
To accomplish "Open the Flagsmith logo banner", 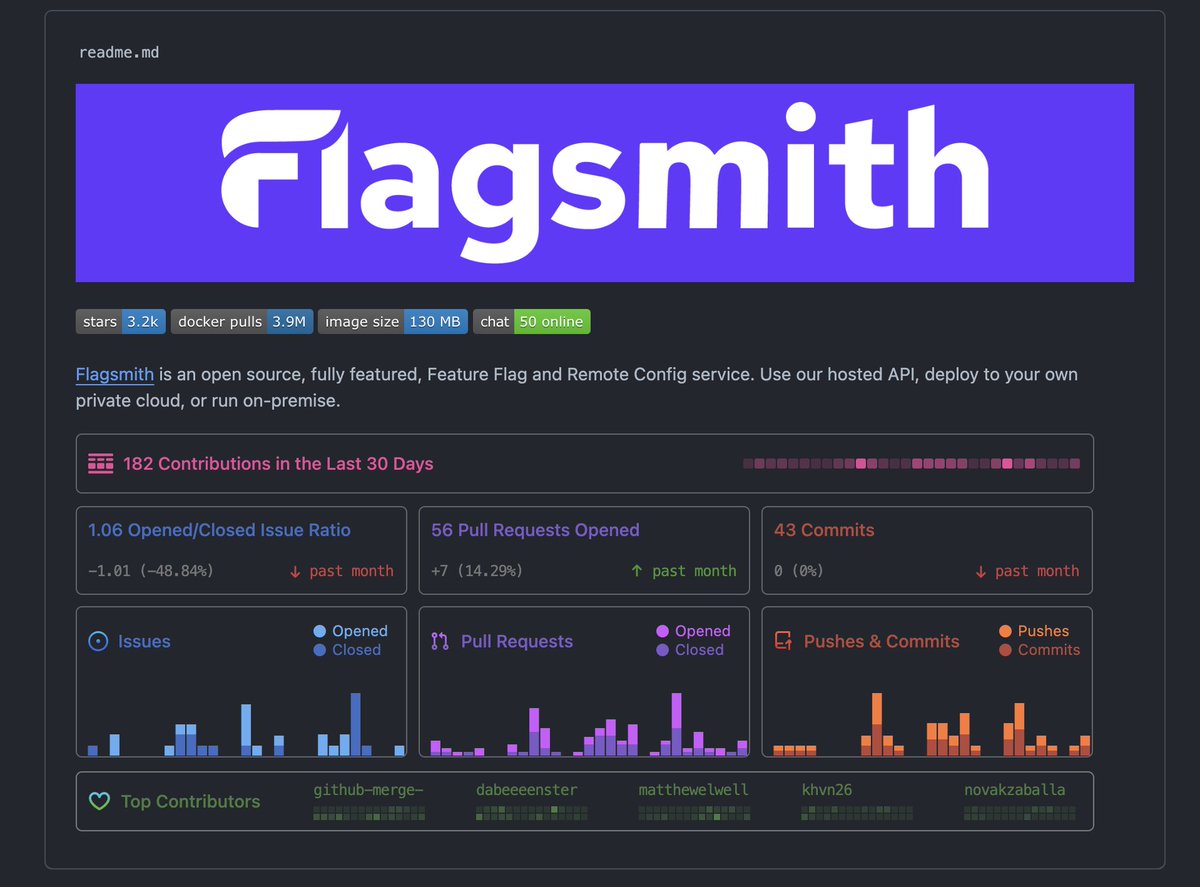I will click(x=605, y=183).
